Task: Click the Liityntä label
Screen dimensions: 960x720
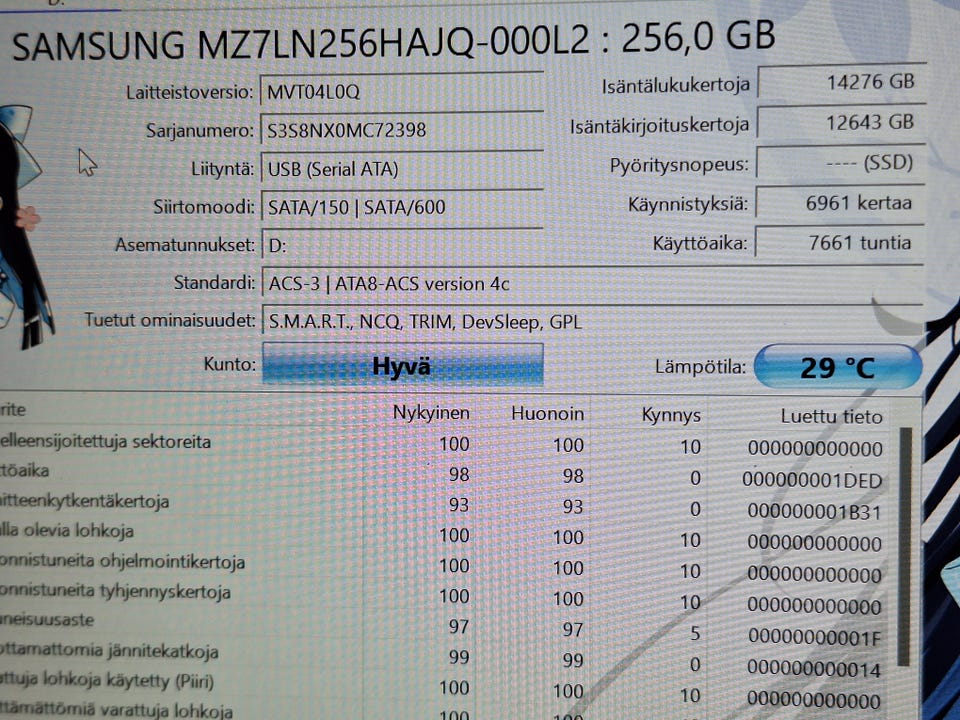Action: tap(222, 169)
